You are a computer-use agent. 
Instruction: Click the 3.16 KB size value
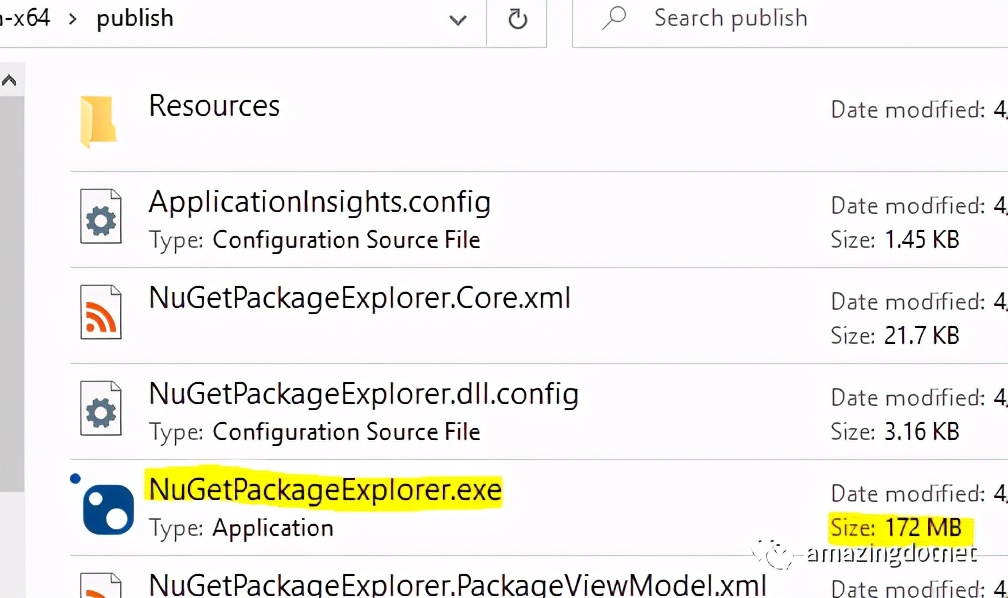point(921,431)
